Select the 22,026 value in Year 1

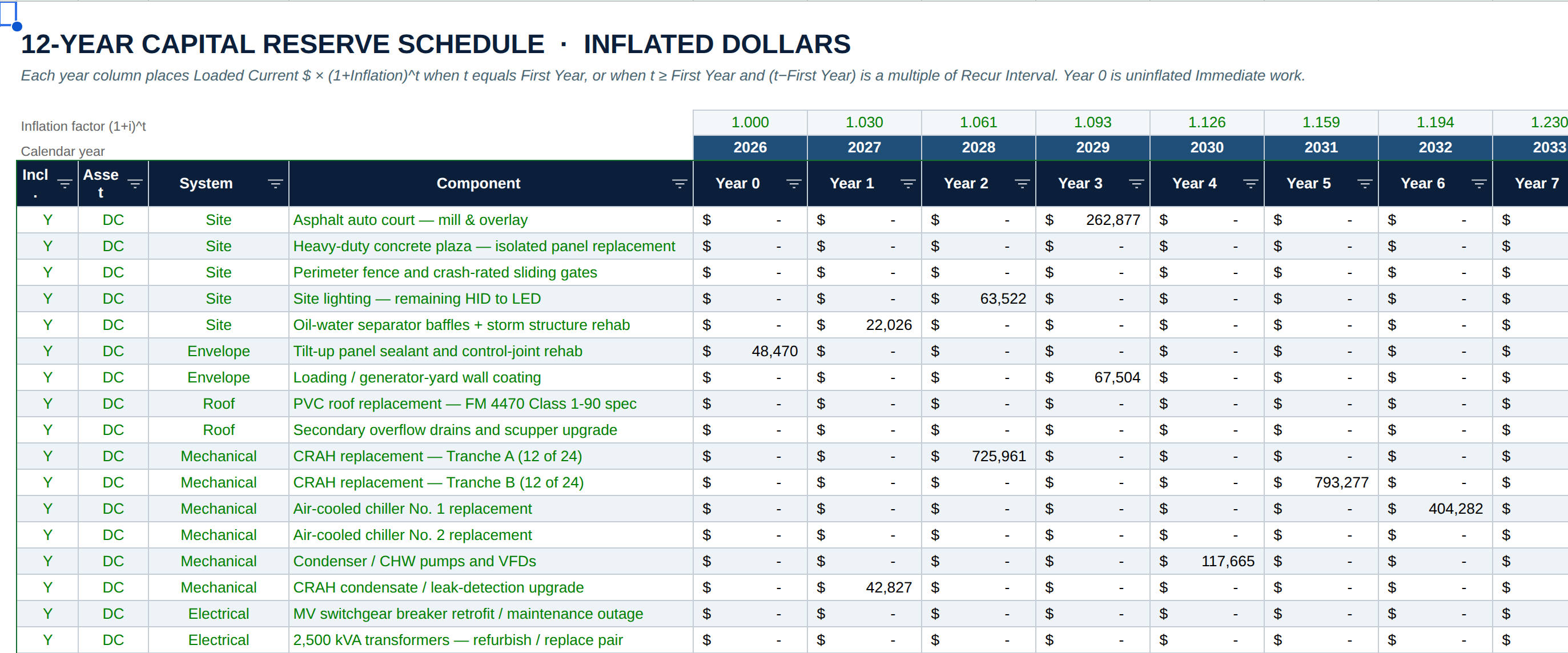(x=865, y=325)
